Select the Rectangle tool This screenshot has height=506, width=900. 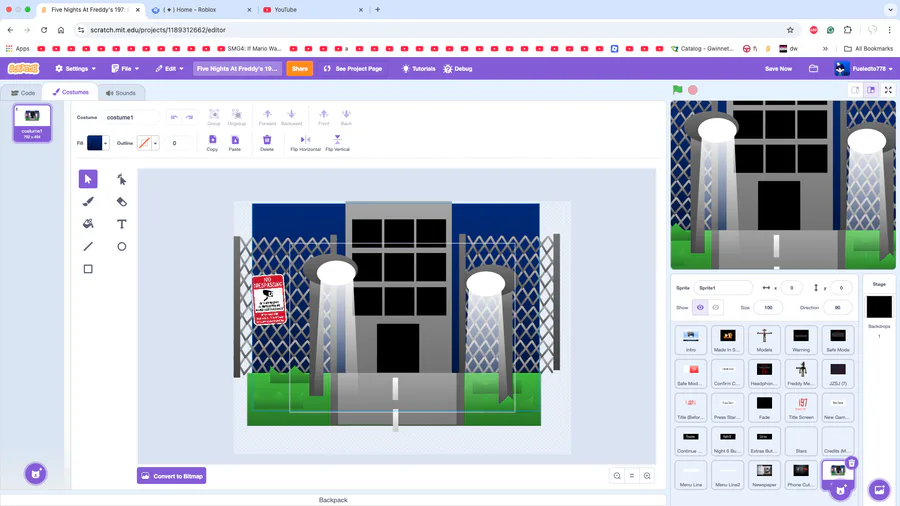point(88,268)
